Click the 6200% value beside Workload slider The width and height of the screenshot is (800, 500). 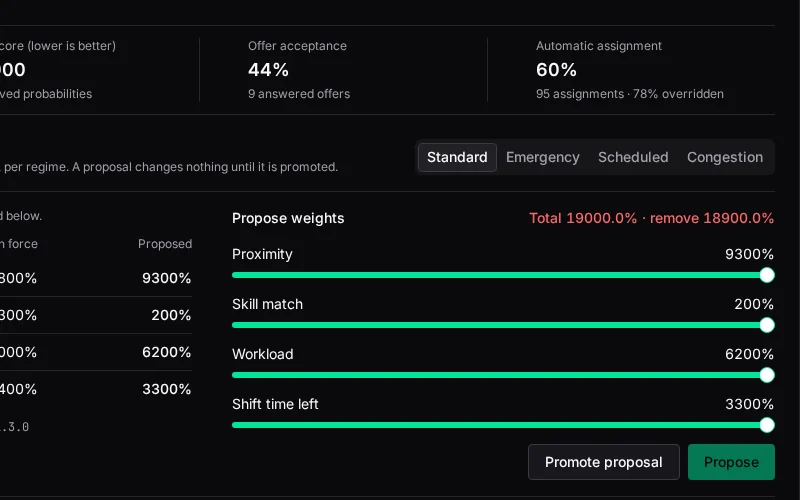tap(749, 354)
